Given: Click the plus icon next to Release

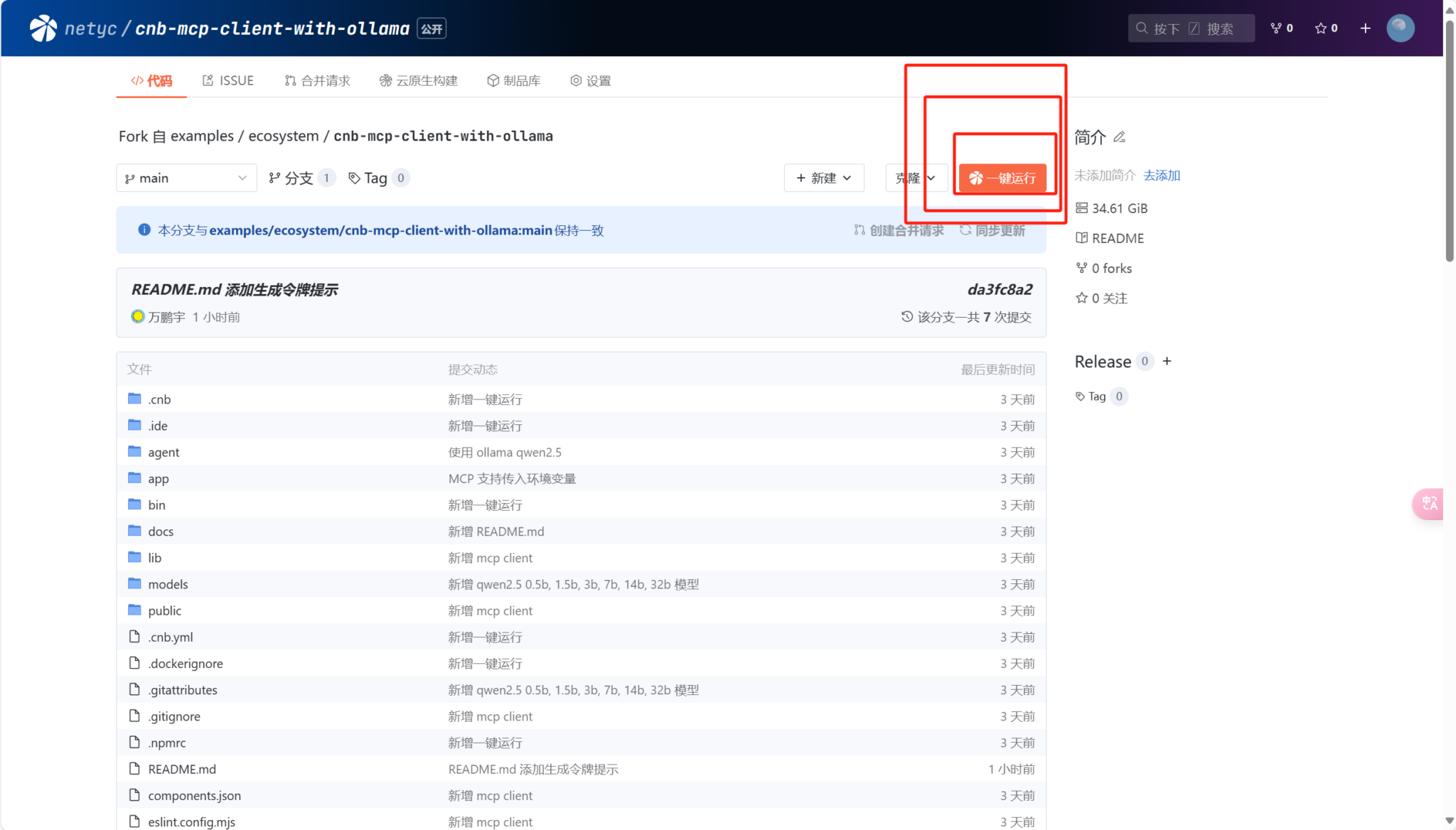Looking at the screenshot, I should tap(1167, 361).
